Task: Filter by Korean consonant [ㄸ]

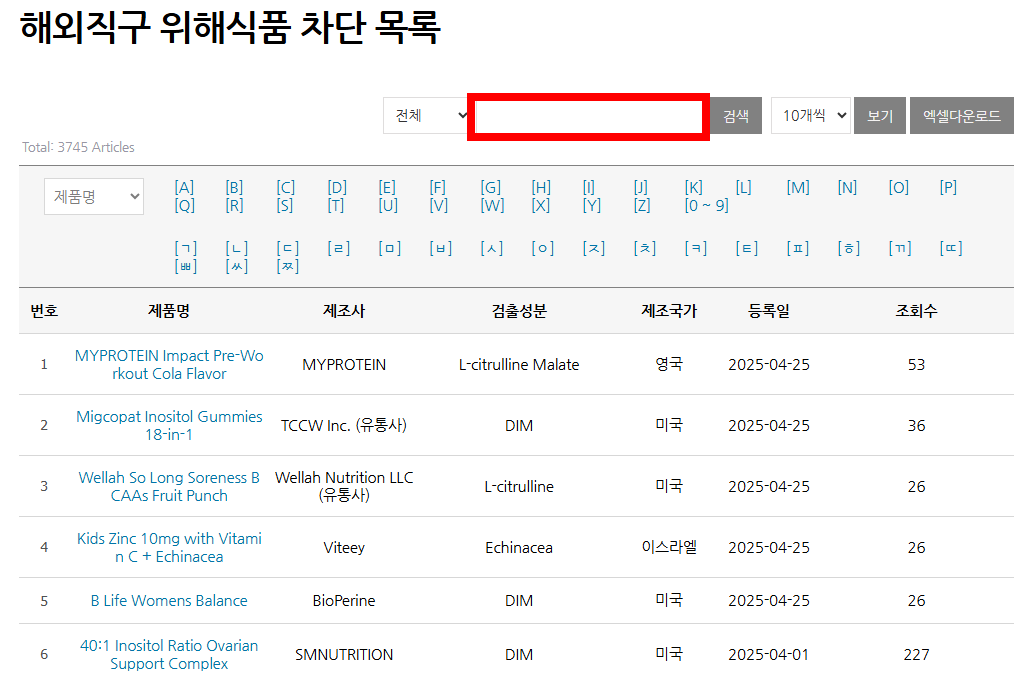Action: click(x=951, y=248)
